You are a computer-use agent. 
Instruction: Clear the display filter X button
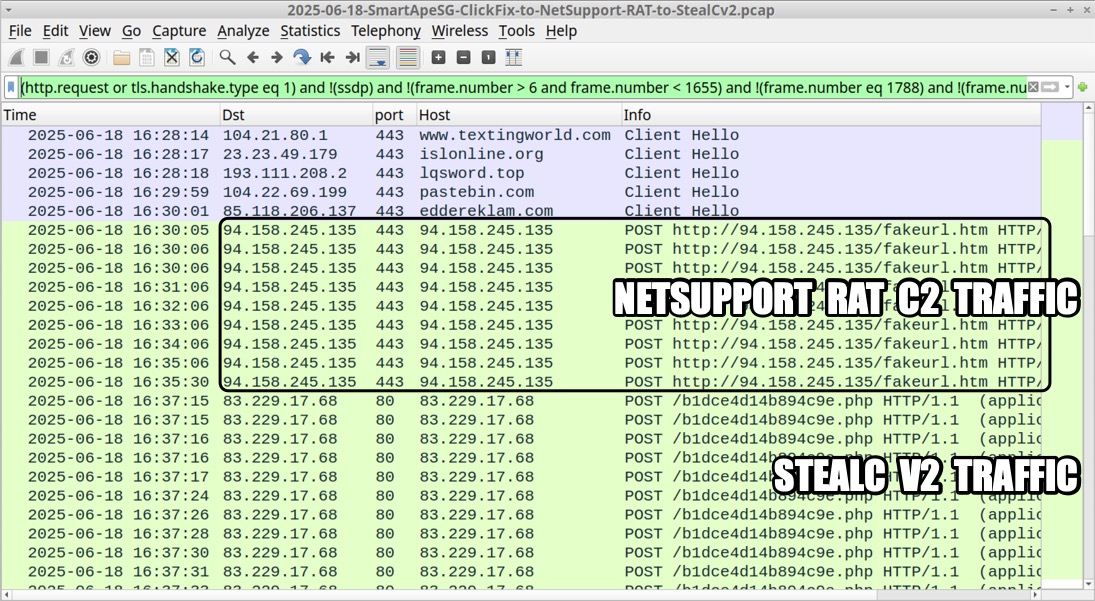(x=1034, y=87)
